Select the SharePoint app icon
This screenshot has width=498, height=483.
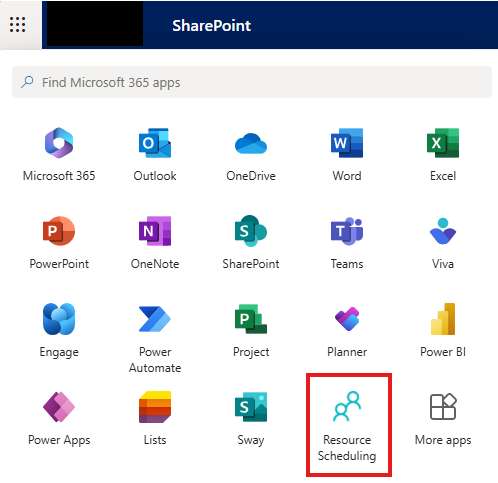click(251, 231)
